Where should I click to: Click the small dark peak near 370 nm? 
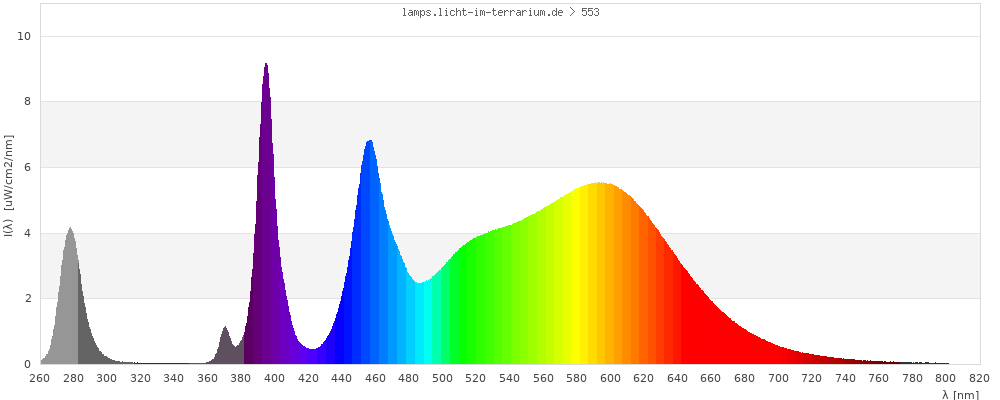(225, 330)
